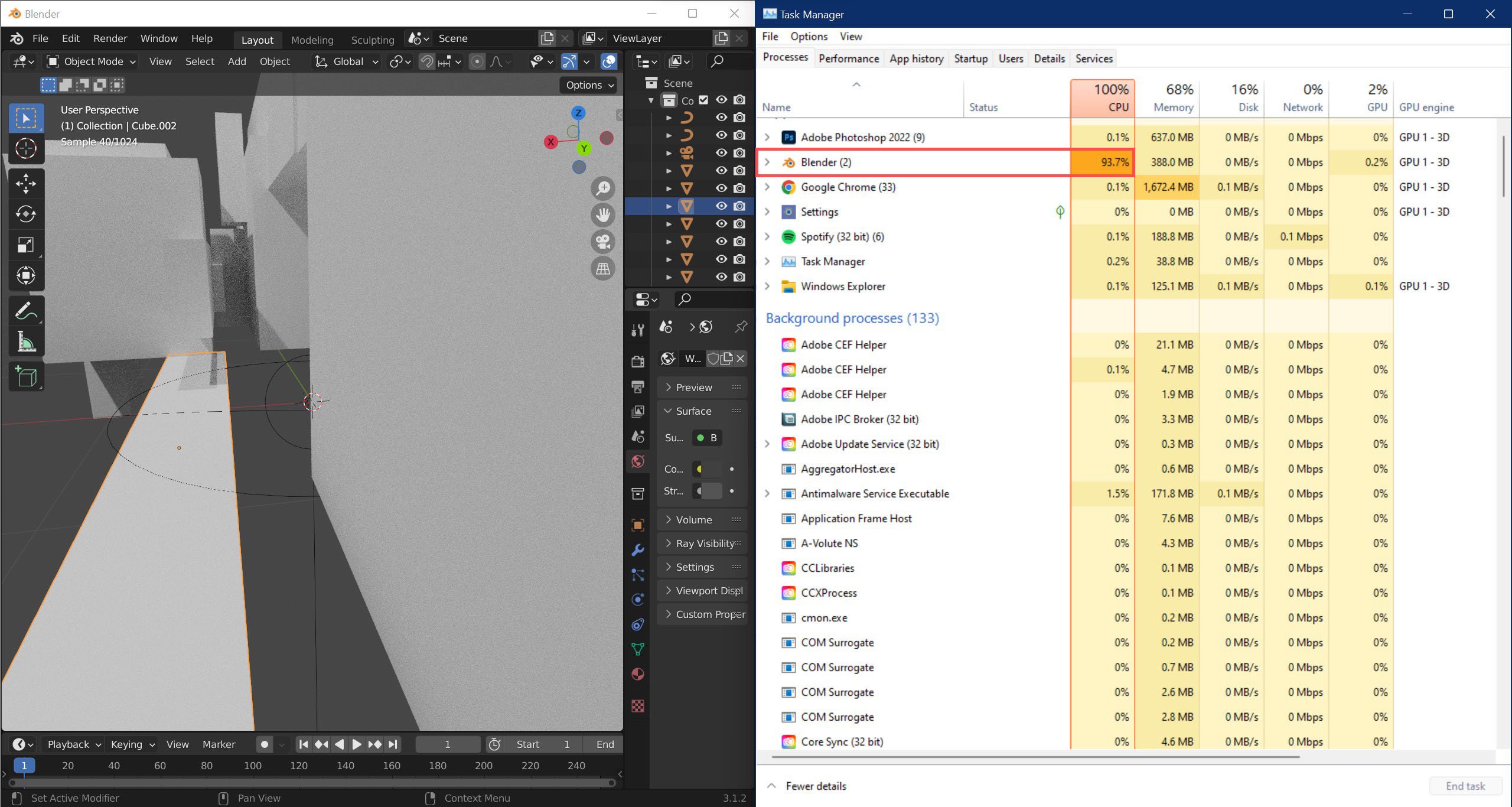The height and width of the screenshot is (807, 1512).
Task: Toggle visibility of Cube.002 object
Action: coord(719,206)
